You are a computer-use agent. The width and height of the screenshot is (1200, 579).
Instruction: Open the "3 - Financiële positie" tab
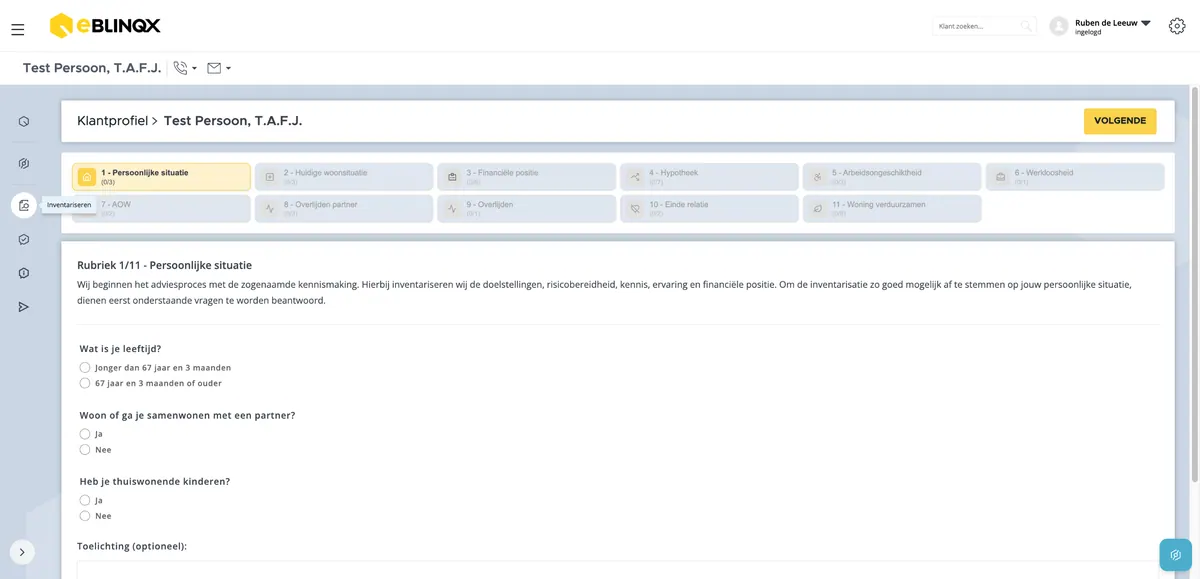[527, 177]
